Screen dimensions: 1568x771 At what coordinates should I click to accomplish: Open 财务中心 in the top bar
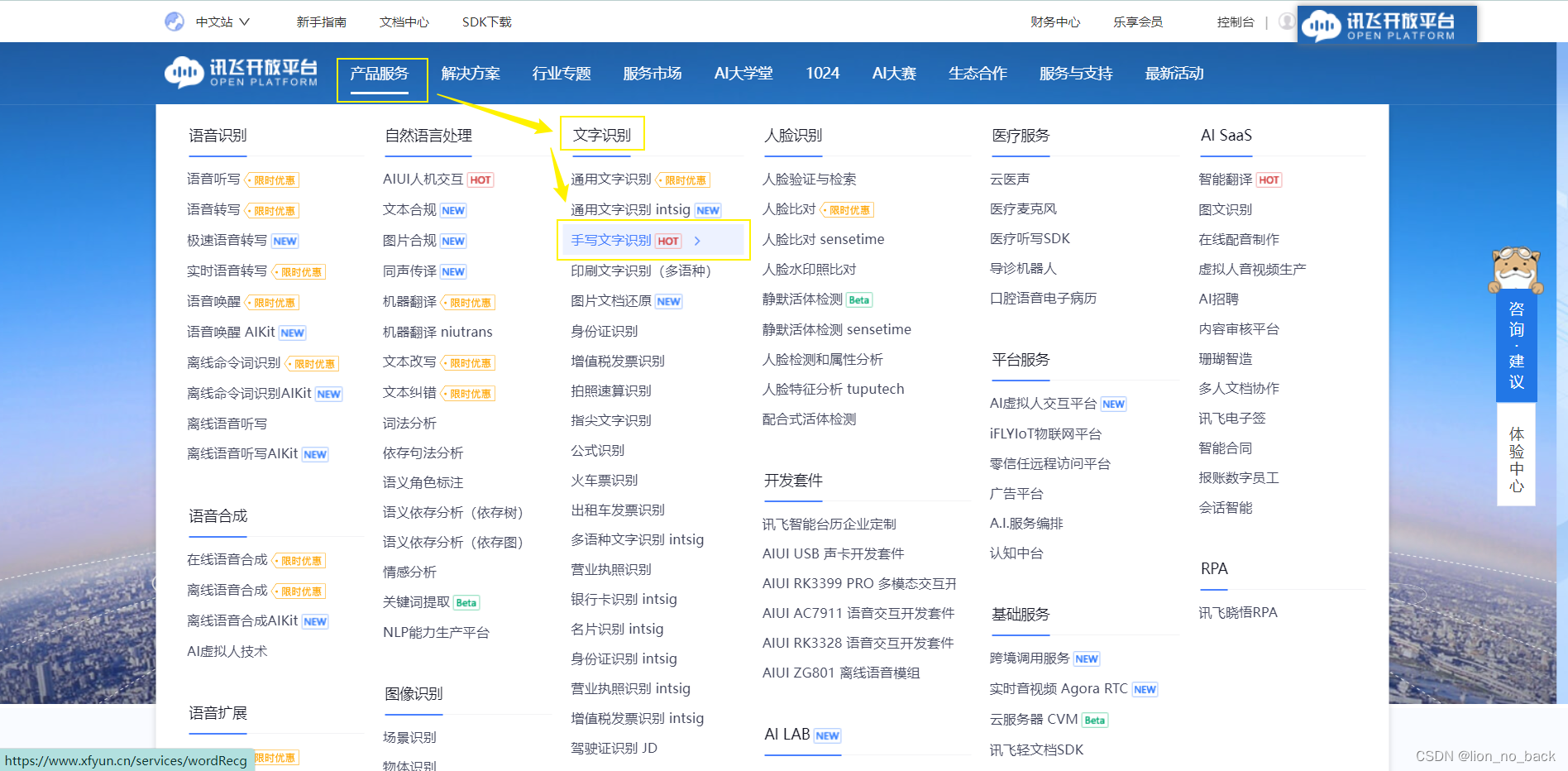point(1055,22)
